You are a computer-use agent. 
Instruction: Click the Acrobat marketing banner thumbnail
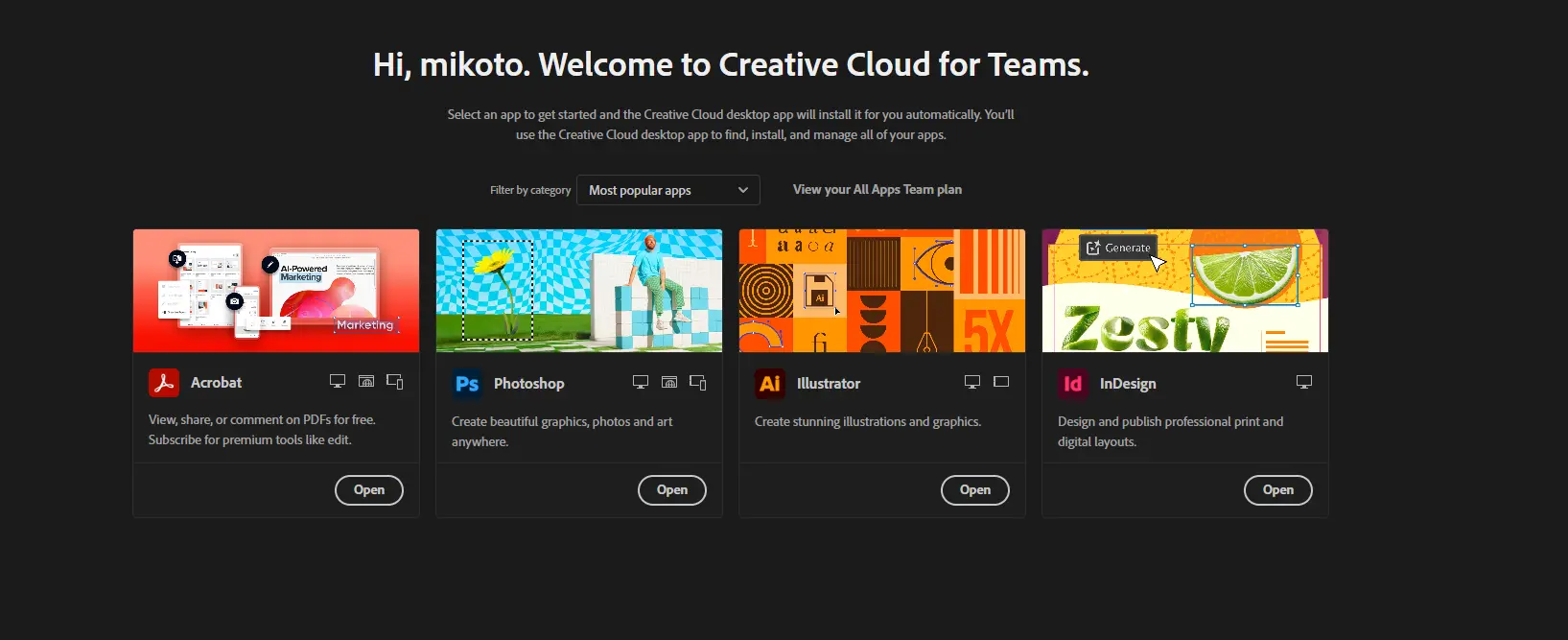coord(276,291)
